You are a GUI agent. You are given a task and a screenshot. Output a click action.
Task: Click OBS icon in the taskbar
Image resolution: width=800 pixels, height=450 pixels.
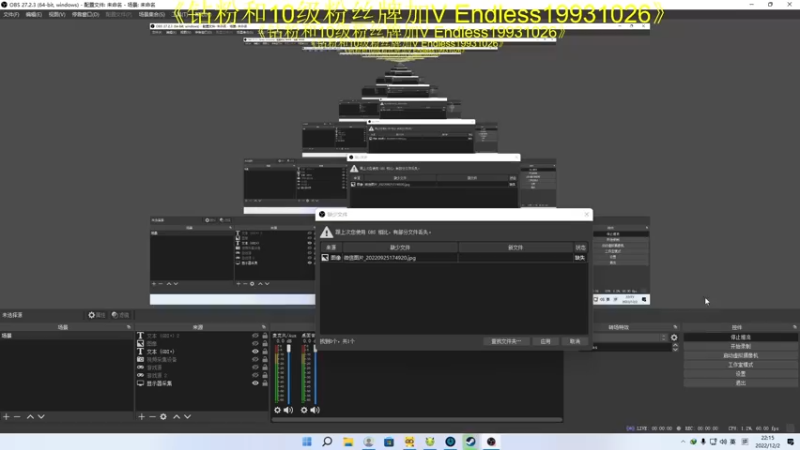pyautogui.click(x=491, y=441)
